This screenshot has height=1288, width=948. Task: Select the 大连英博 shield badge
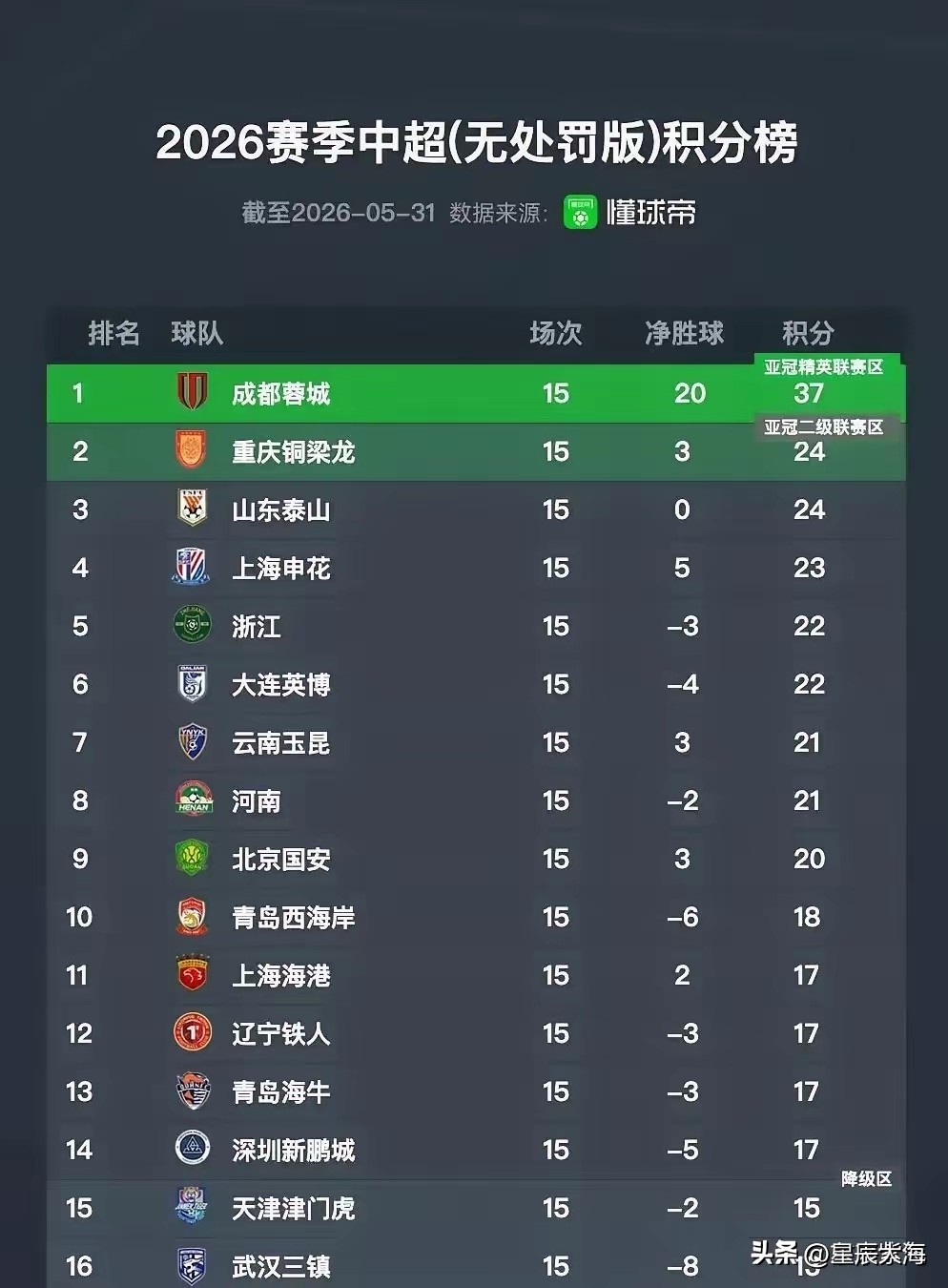point(193,683)
